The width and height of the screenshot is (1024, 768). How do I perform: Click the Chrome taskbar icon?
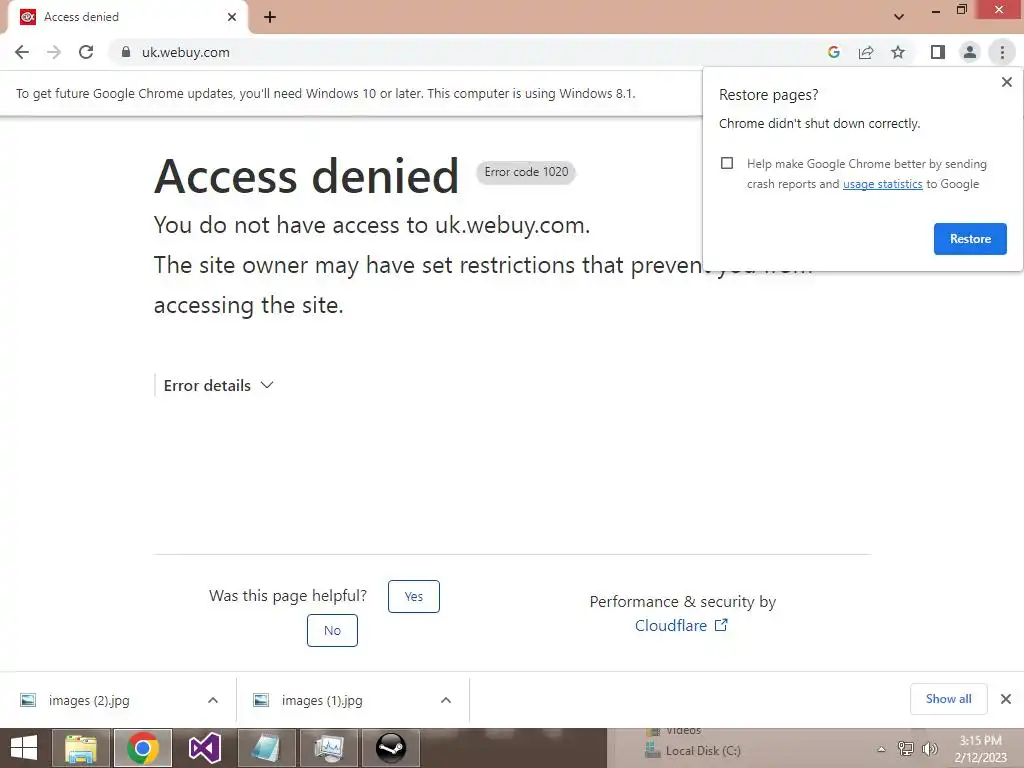[x=143, y=748]
